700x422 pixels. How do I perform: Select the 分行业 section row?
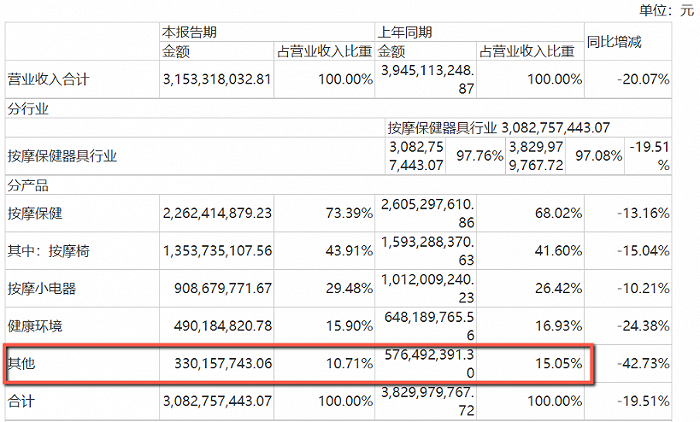coord(29,109)
